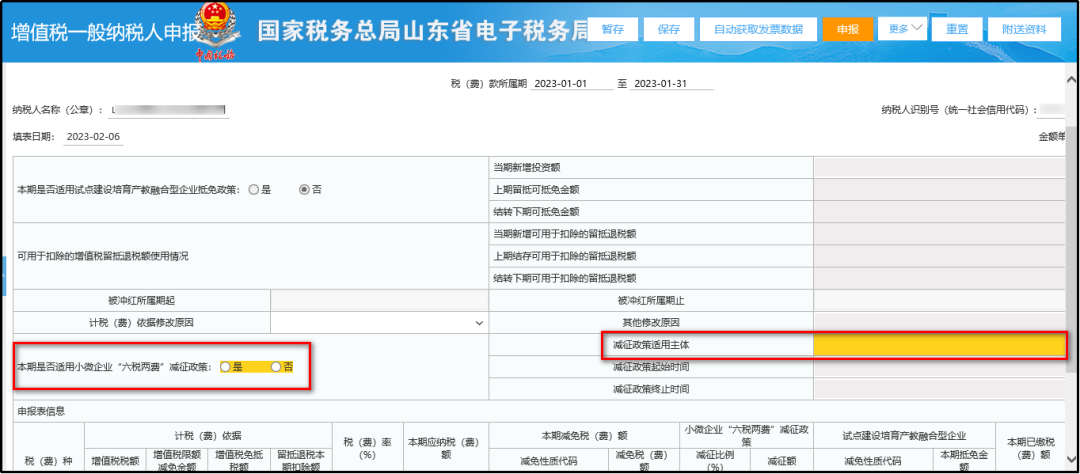Click the 当期新增可用于扣除的留抵退税额 label
Screen dimensions: 1080x474
pos(564,234)
